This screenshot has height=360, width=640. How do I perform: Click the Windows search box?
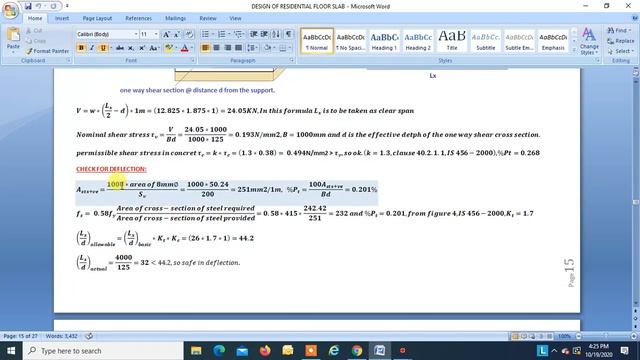pyautogui.click(x=104, y=351)
